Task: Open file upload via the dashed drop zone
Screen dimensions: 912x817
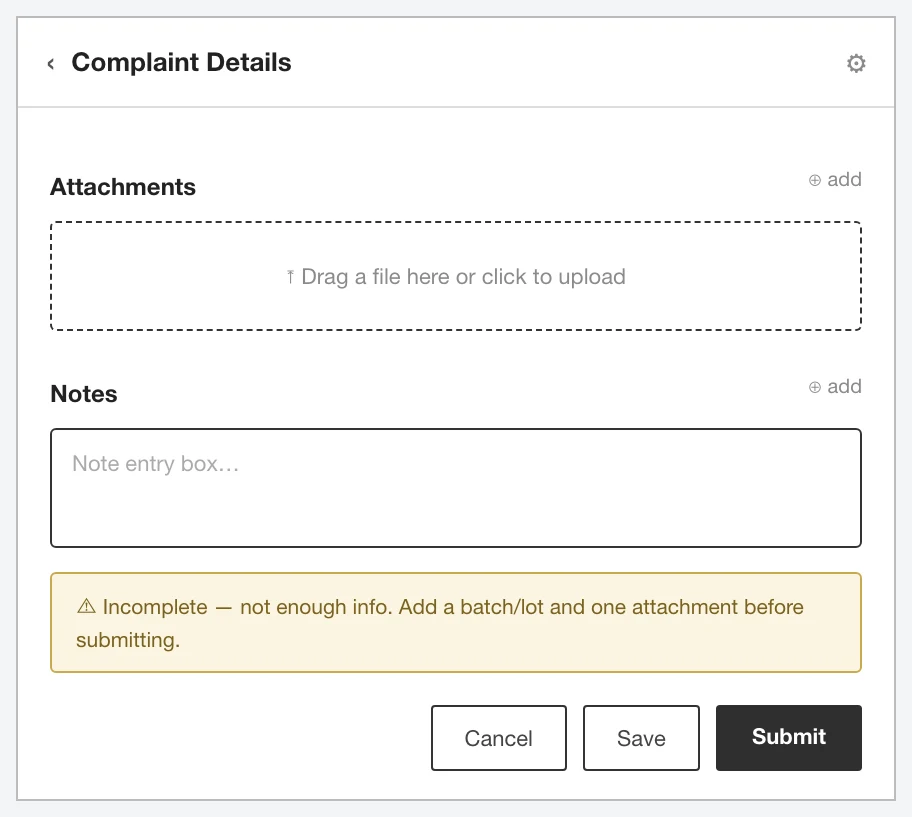Action: point(456,276)
